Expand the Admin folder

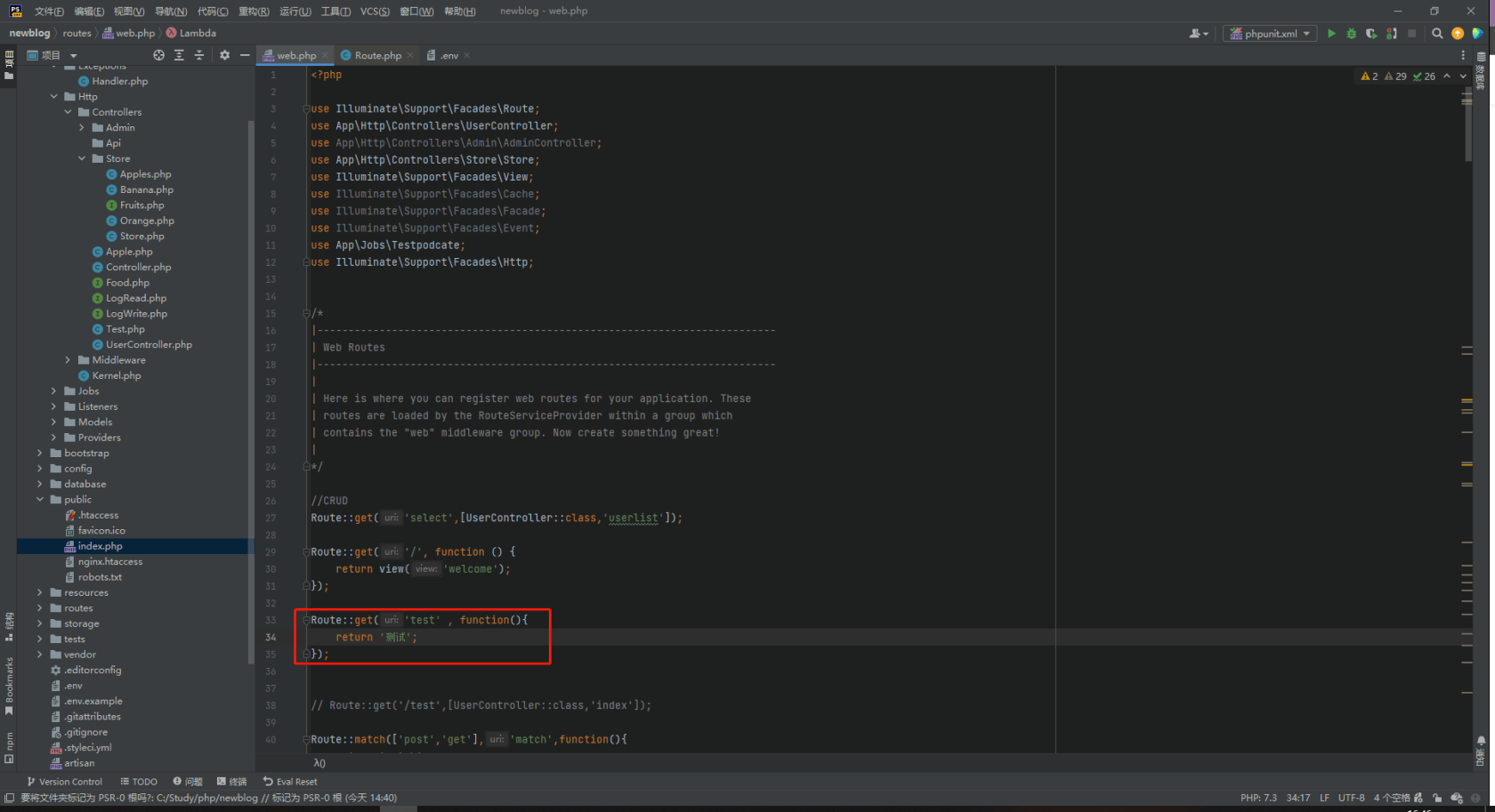[x=82, y=128]
